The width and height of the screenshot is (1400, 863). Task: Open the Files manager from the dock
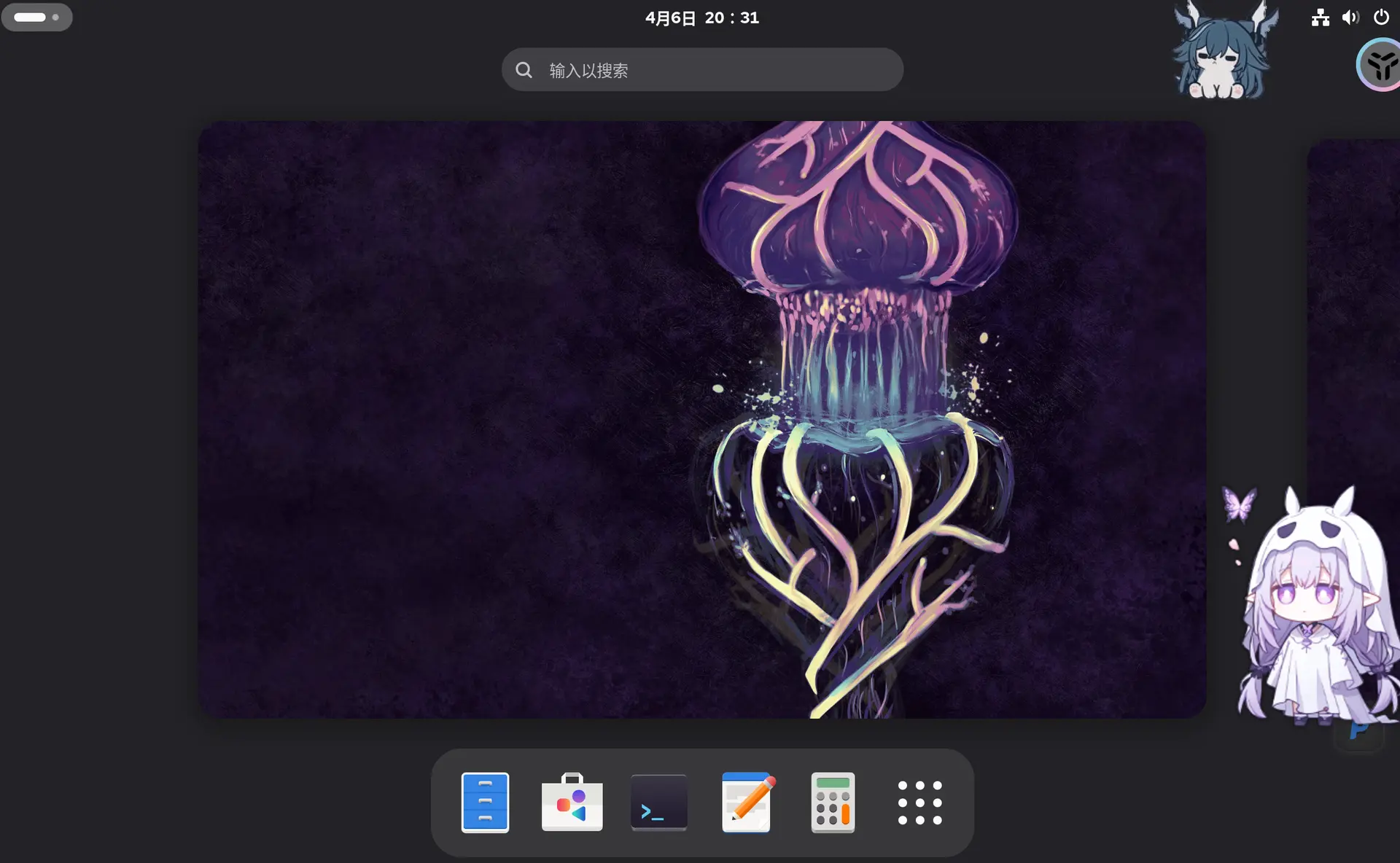[x=485, y=803]
